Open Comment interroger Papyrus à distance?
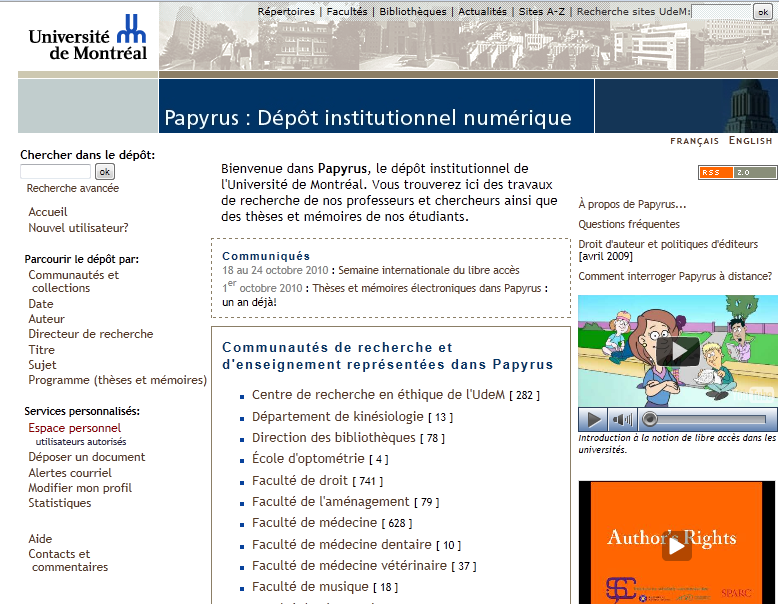 pos(675,276)
